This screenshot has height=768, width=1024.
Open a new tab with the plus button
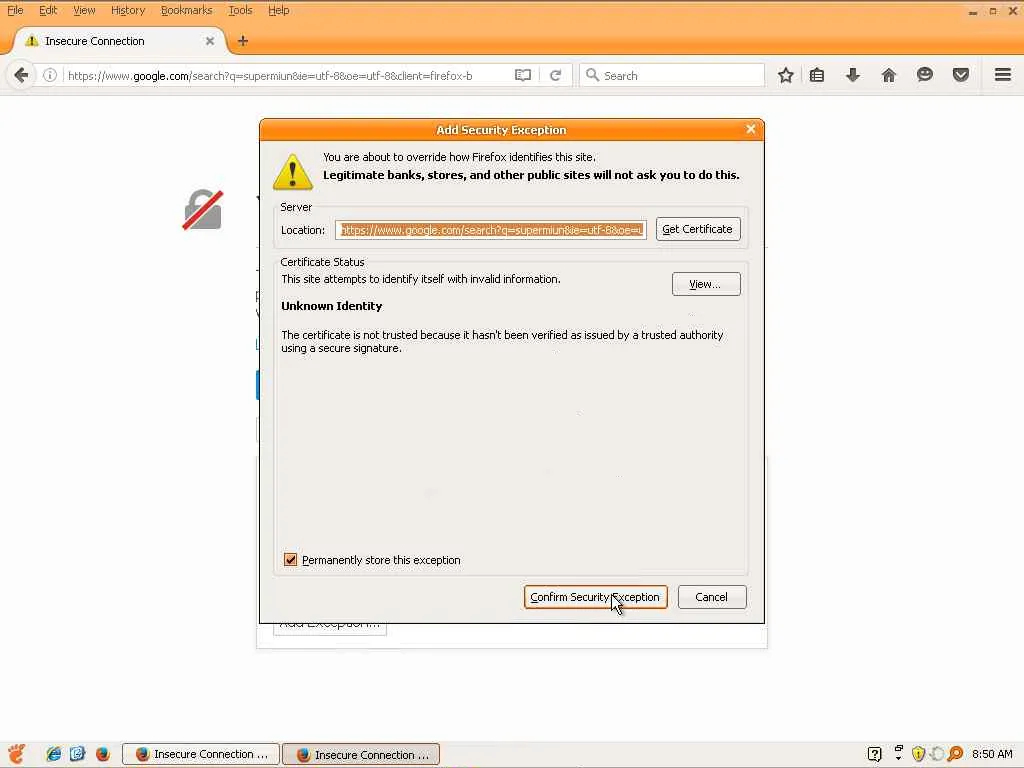243,41
